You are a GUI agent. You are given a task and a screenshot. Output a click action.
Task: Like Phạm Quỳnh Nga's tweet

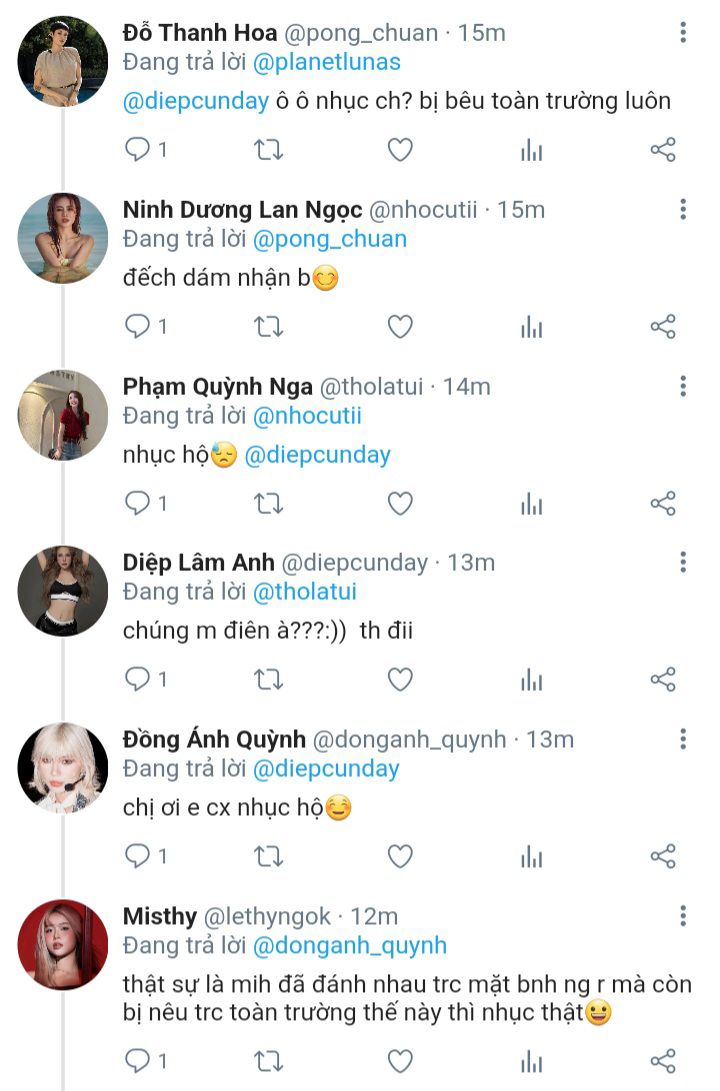pos(400,504)
